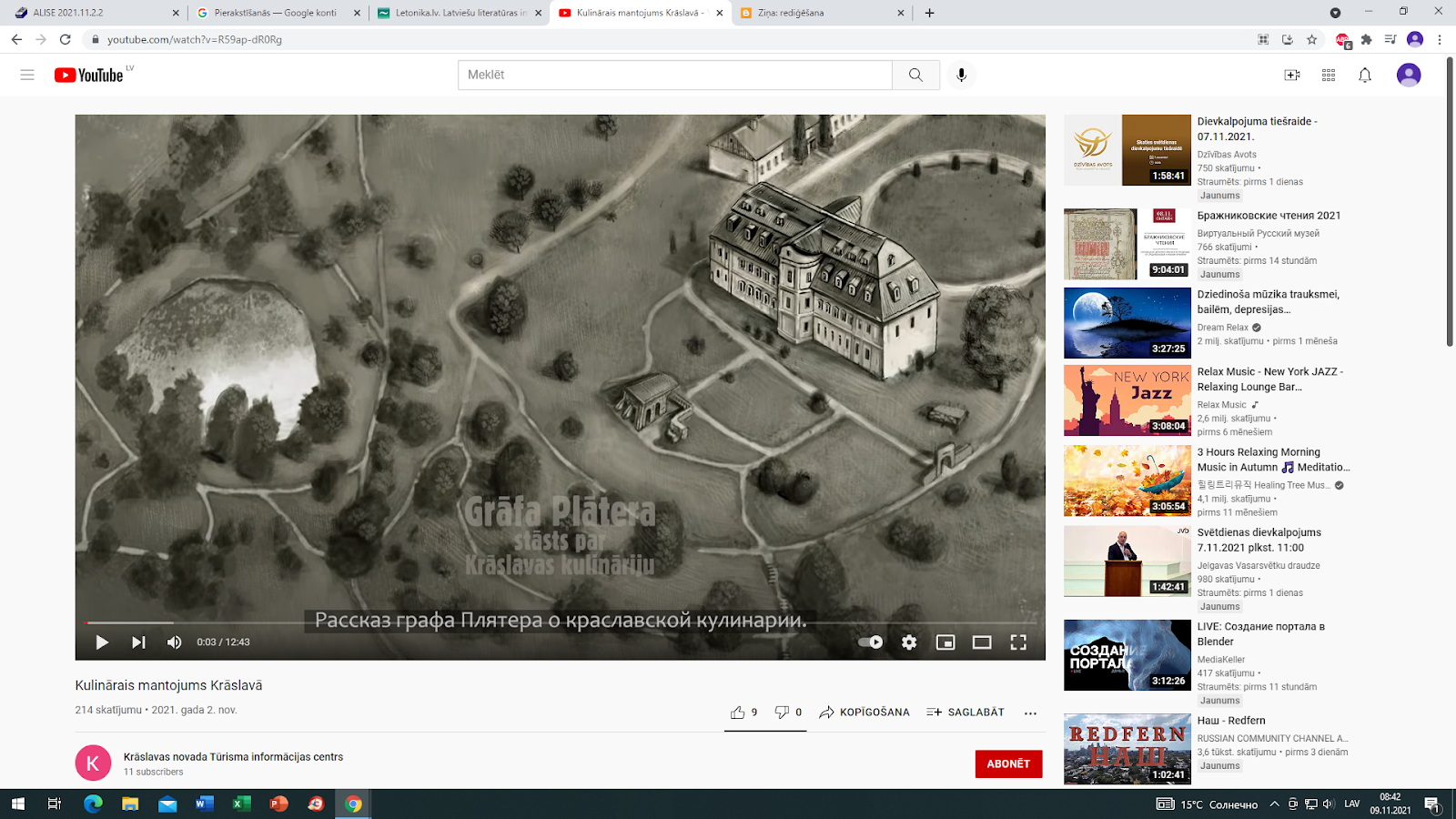Mute the video volume

coord(174,642)
